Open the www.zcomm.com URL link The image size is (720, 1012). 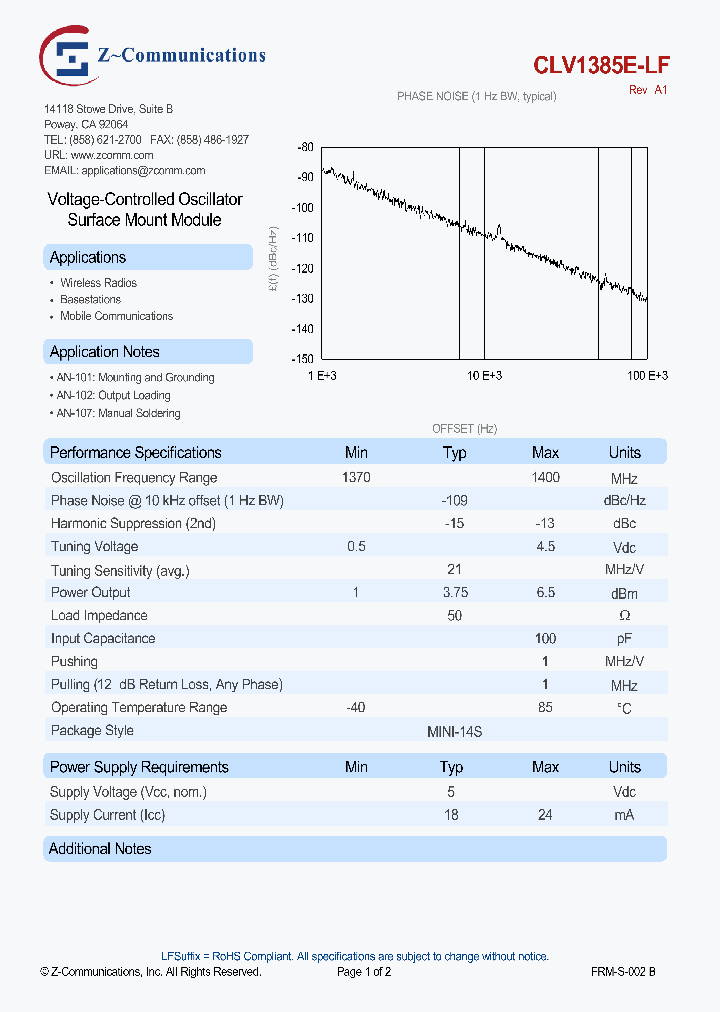click(112, 155)
